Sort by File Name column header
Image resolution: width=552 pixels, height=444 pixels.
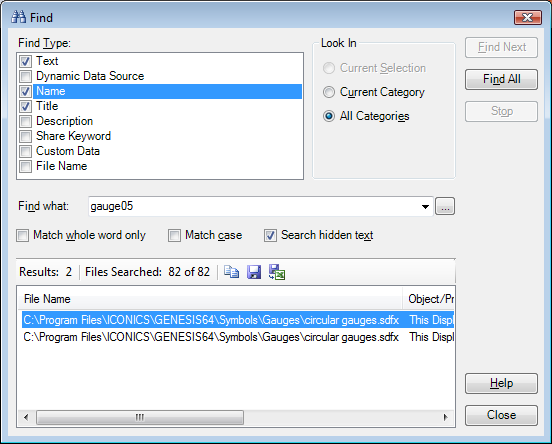pyautogui.click(x=210, y=299)
